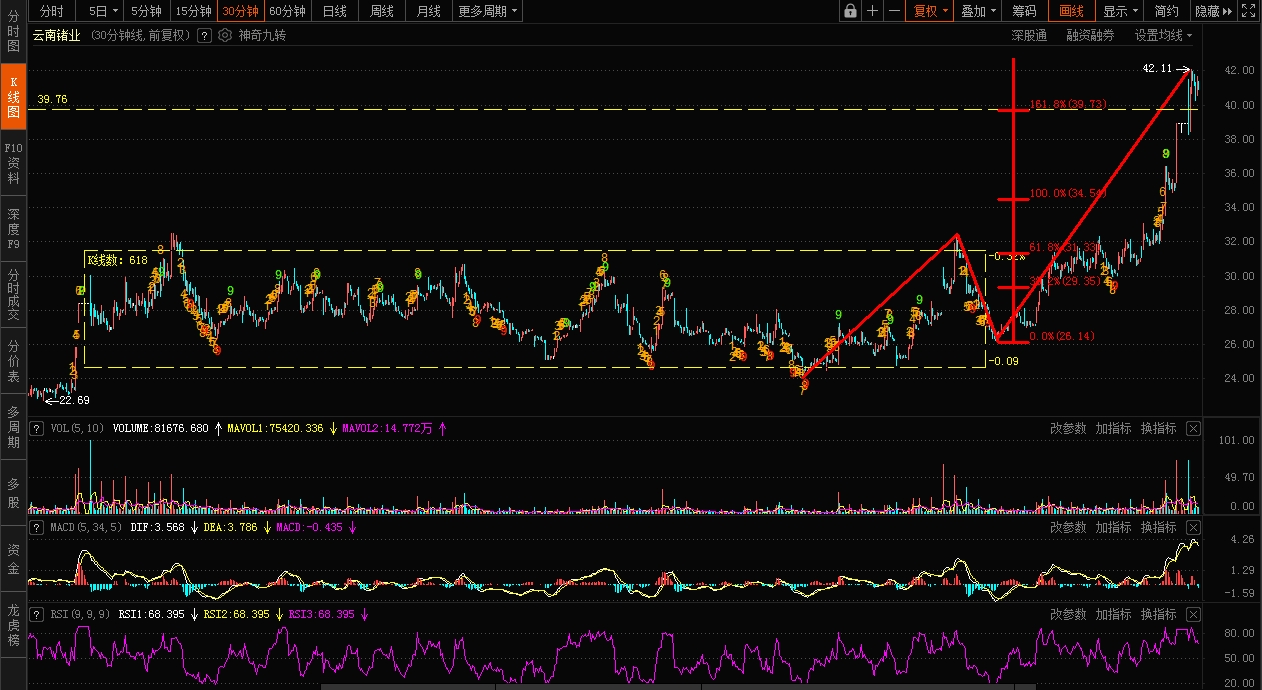Click the 100.0%(34.54) Fibonacci level label
This screenshot has width=1262, height=690.
pyautogui.click(x=1068, y=192)
